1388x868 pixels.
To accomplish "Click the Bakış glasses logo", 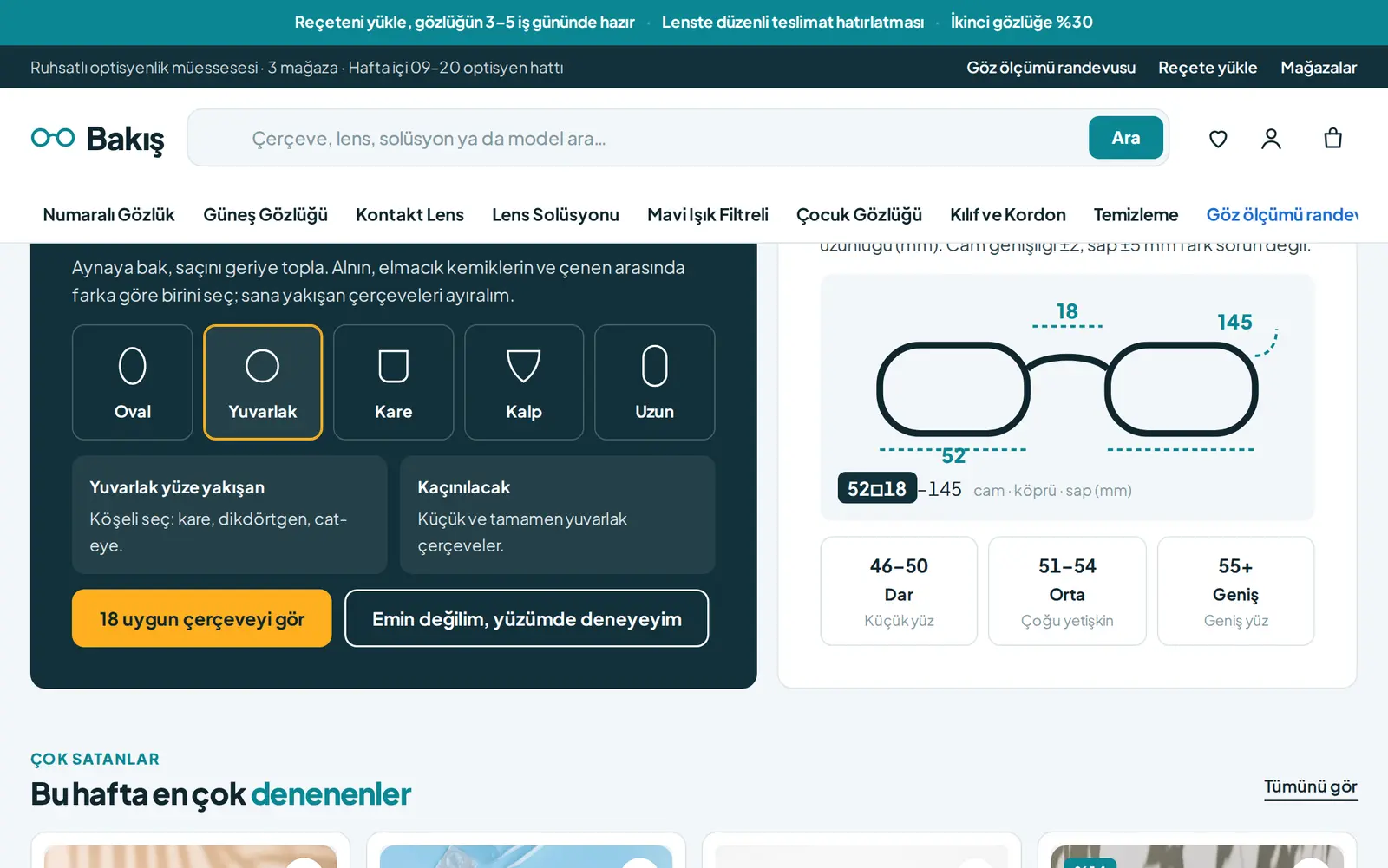I will click(97, 139).
